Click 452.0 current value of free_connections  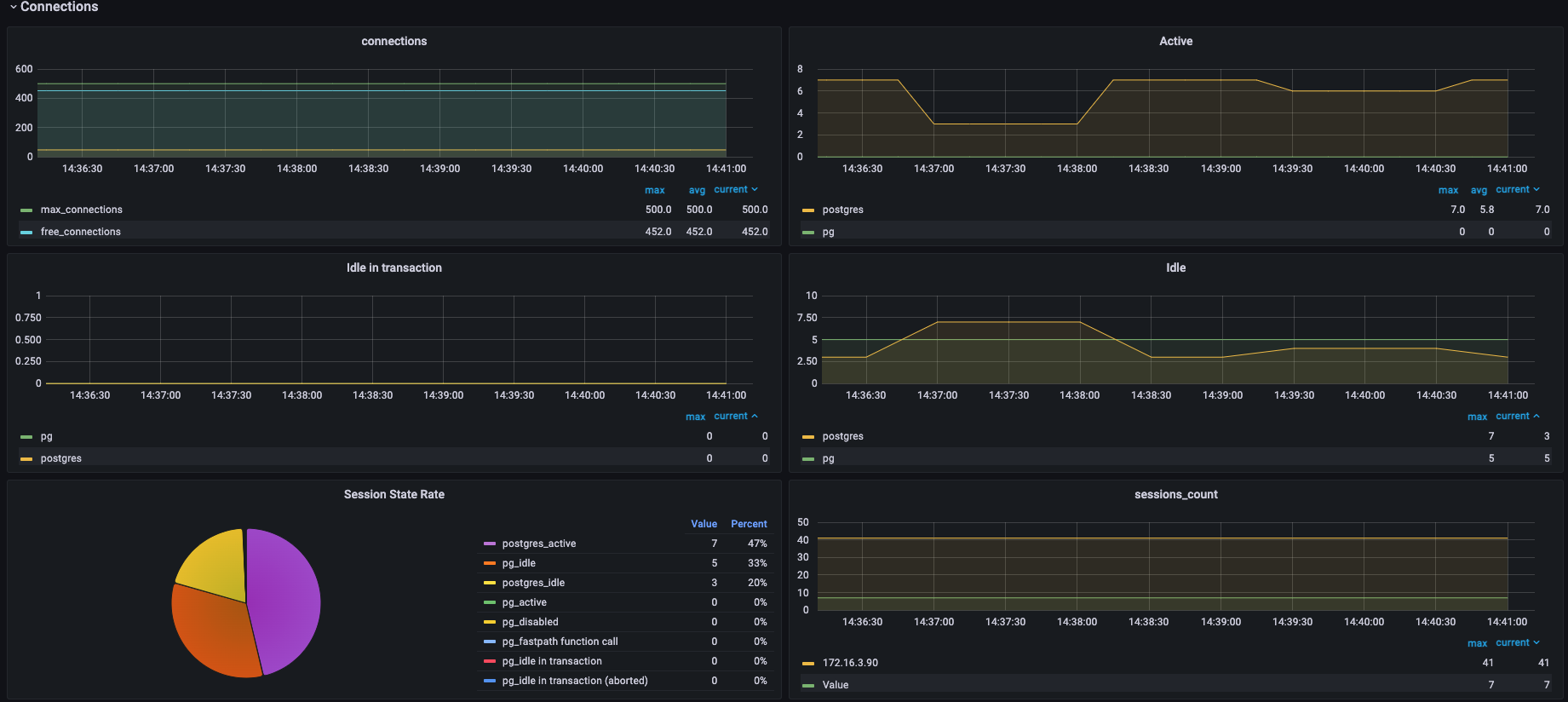(755, 232)
